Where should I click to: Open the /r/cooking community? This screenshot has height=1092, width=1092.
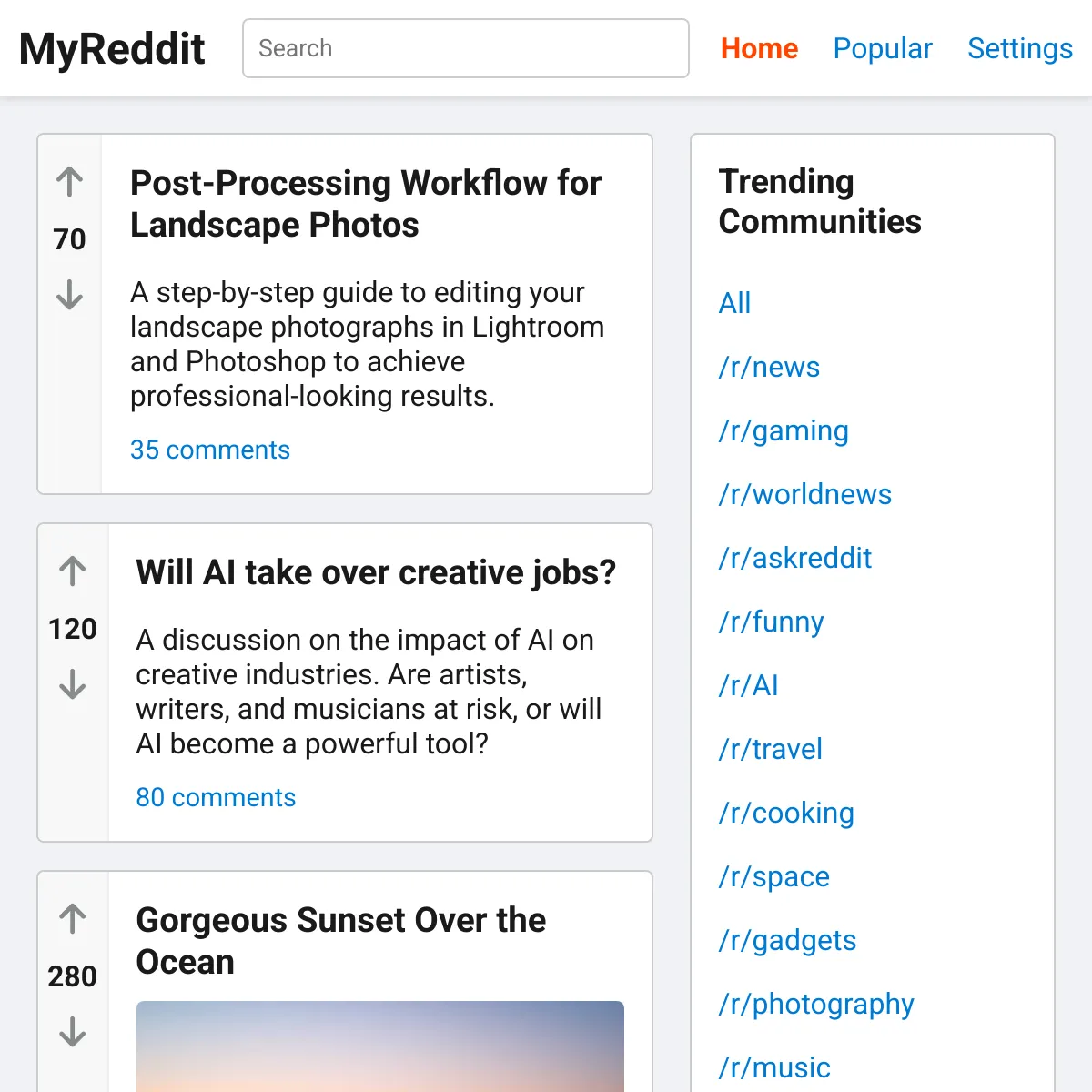[786, 813]
